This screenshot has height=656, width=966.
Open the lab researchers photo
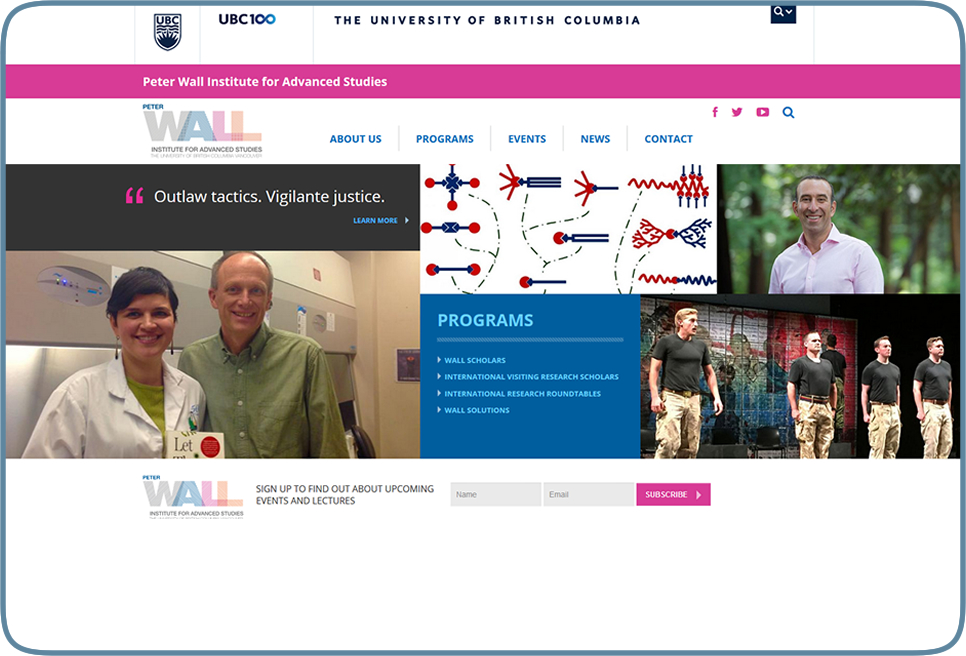tap(213, 354)
